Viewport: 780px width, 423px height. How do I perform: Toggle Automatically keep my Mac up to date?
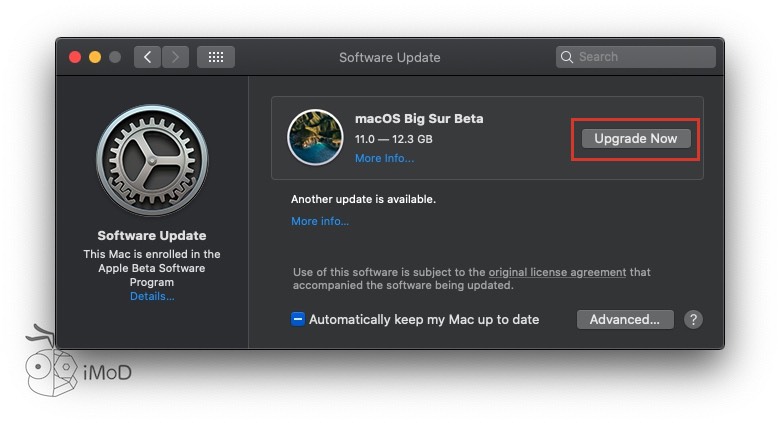298,320
